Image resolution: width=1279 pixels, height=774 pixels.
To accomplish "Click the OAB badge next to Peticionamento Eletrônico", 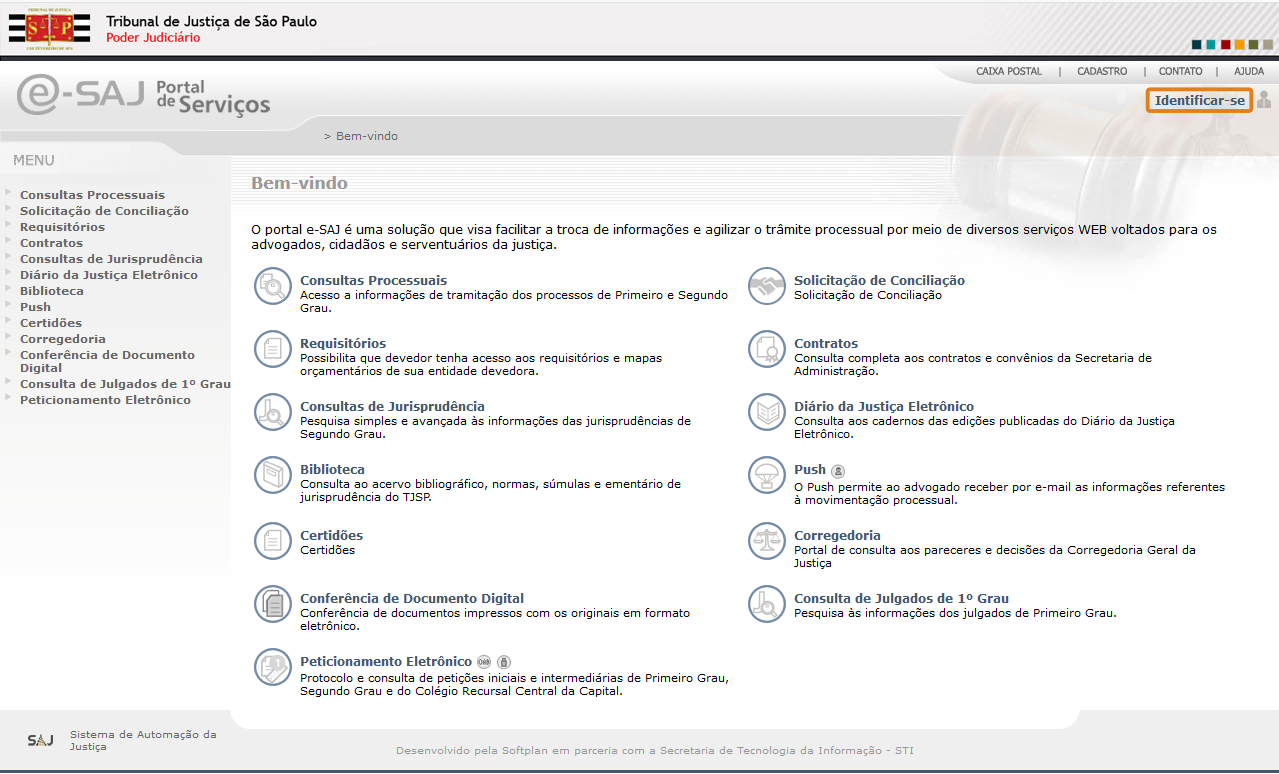I will [x=484, y=662].
